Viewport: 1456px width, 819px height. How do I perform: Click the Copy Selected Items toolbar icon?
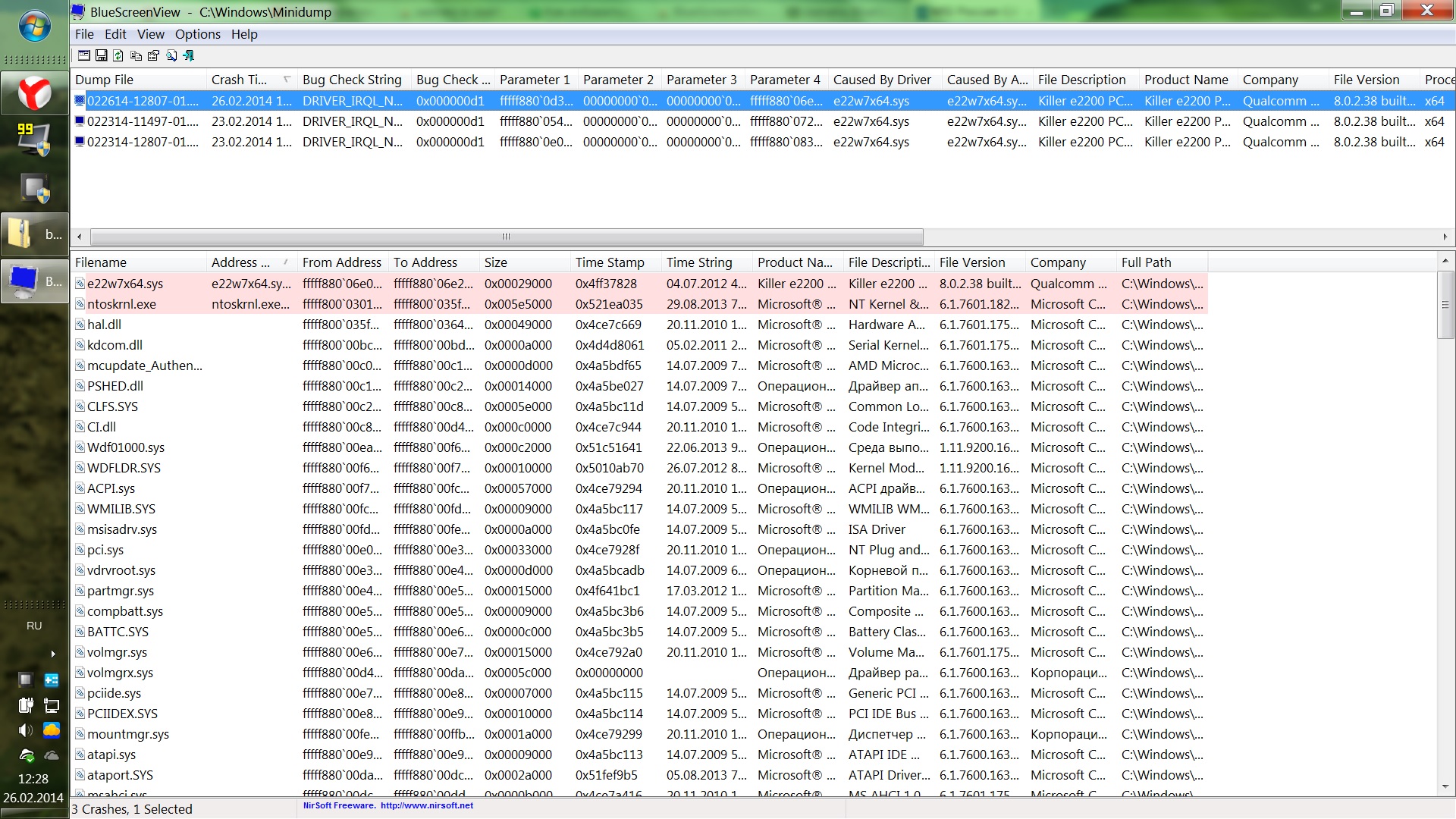point(136,55)
